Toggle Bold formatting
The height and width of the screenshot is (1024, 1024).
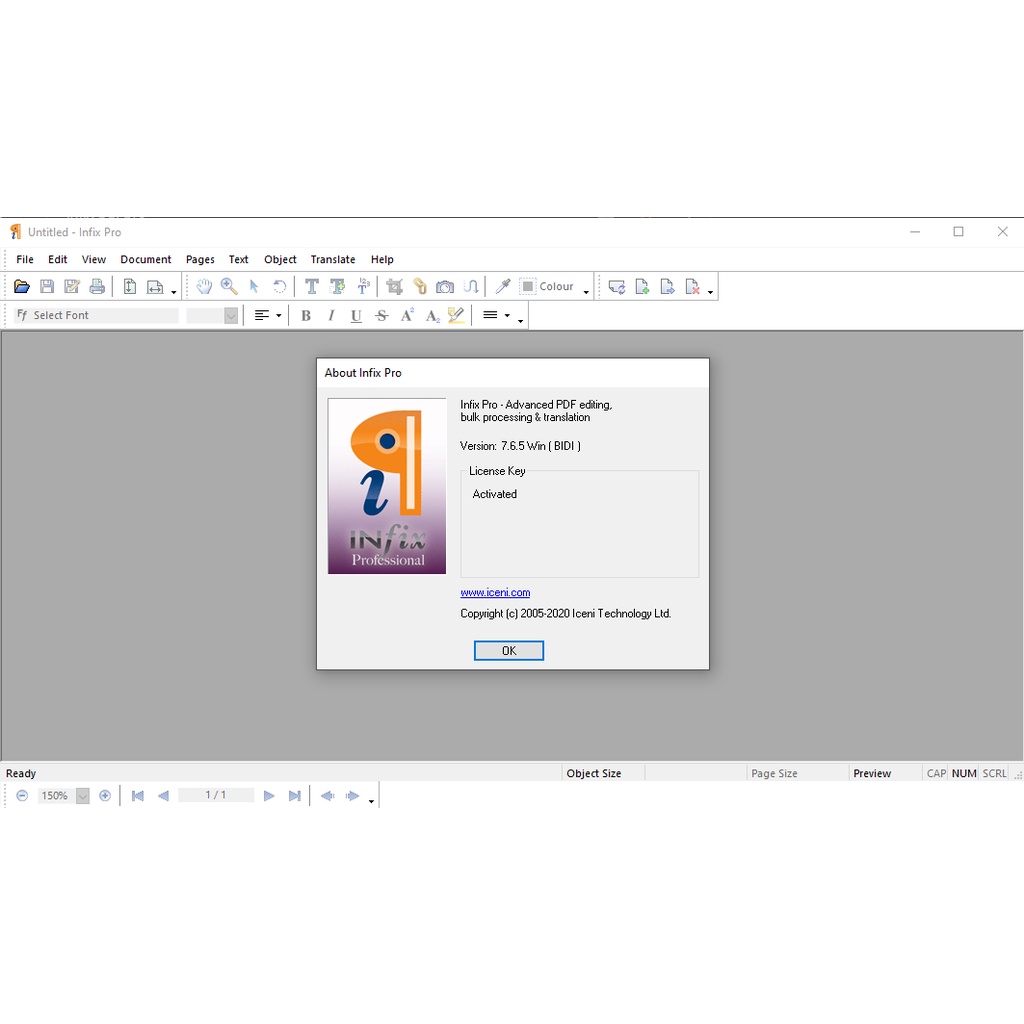coord(306,315)
